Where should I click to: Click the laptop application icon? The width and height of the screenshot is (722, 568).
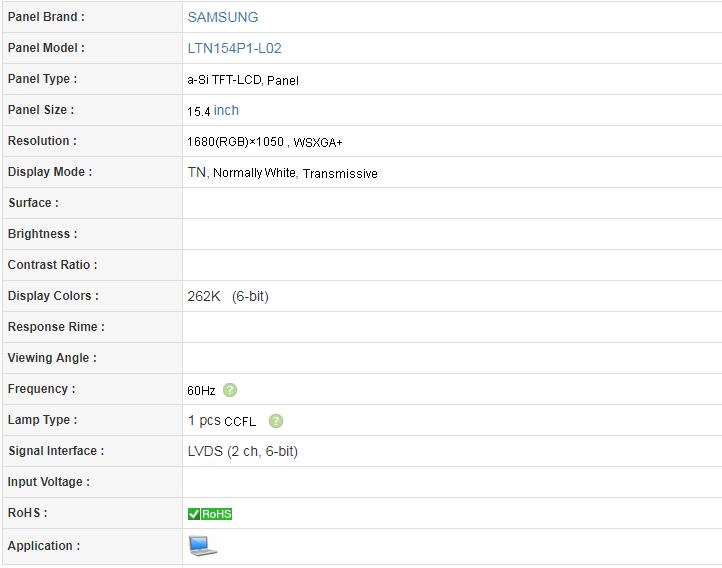pyautogui.click(x=202, y=546)
